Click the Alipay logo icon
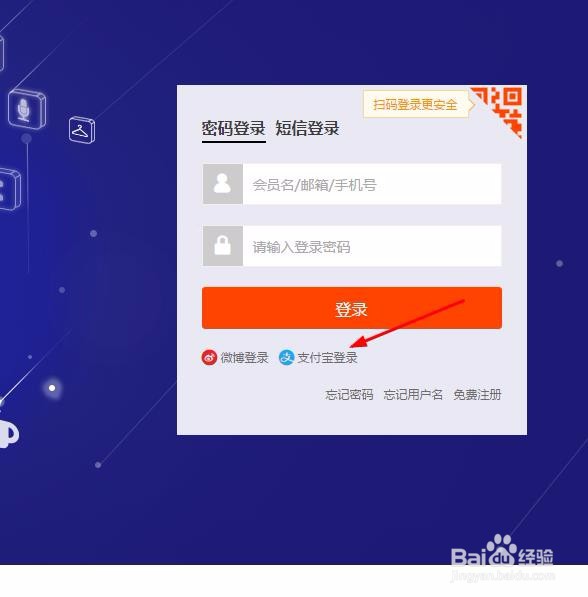The height and width of the screenshot is (597, 588). click(286, 358)
